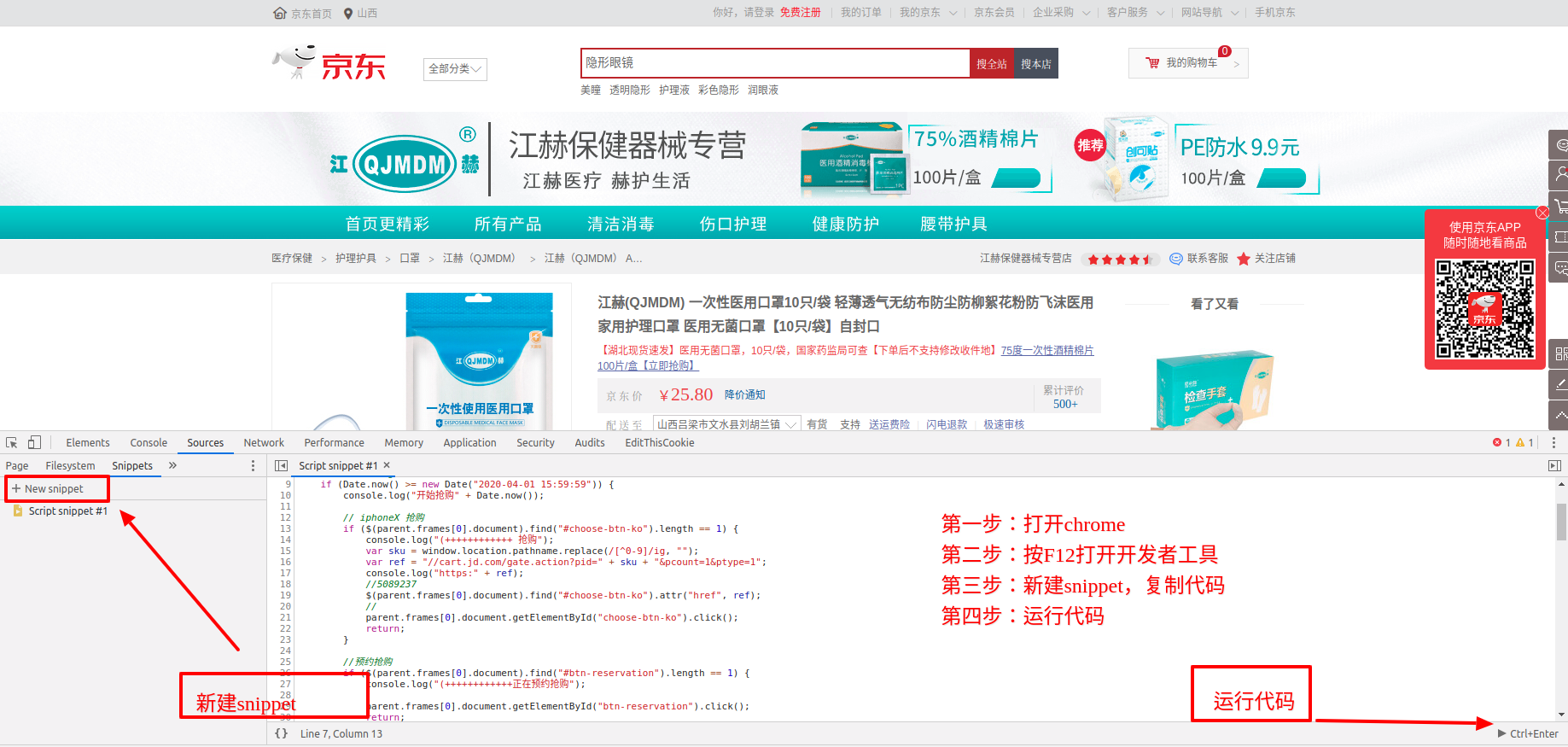Viewport: 1568px width, 747px height.
Task: Click the red error count indicator
Action: (1501, 442)
